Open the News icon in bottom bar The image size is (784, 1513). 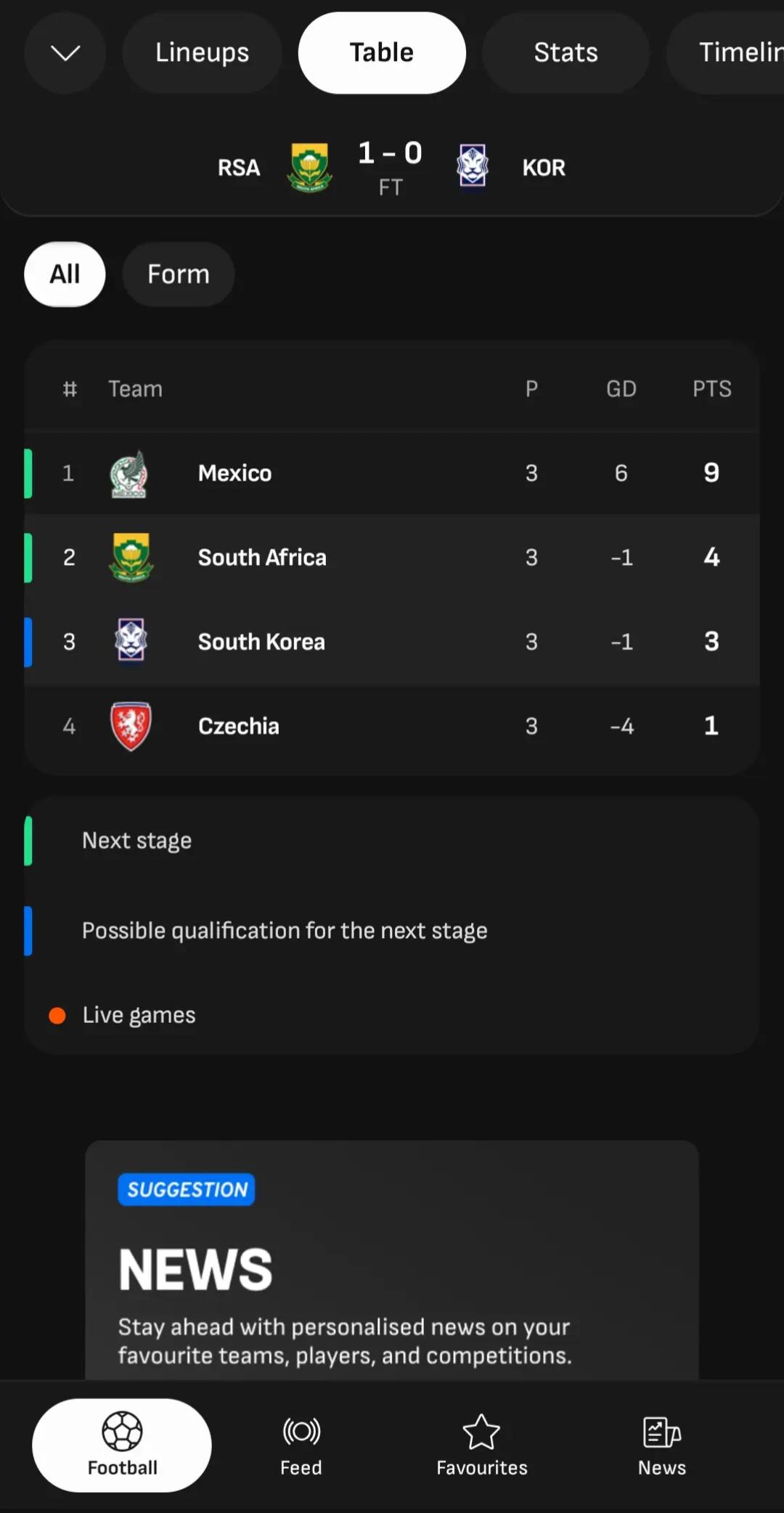click(x=661, y=1432)
